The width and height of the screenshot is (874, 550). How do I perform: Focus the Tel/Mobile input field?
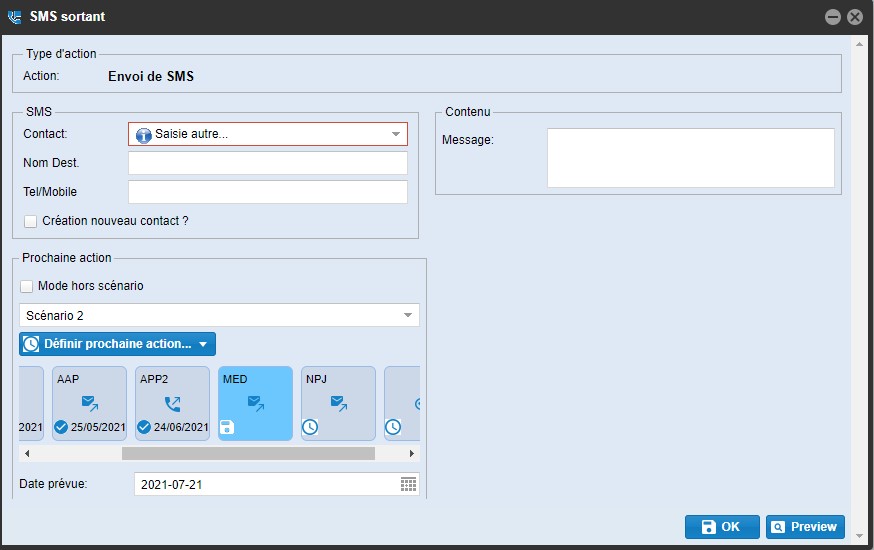268,192
